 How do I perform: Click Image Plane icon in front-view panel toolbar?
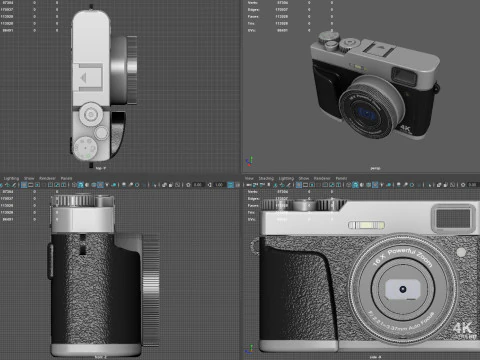pos(275,185)
